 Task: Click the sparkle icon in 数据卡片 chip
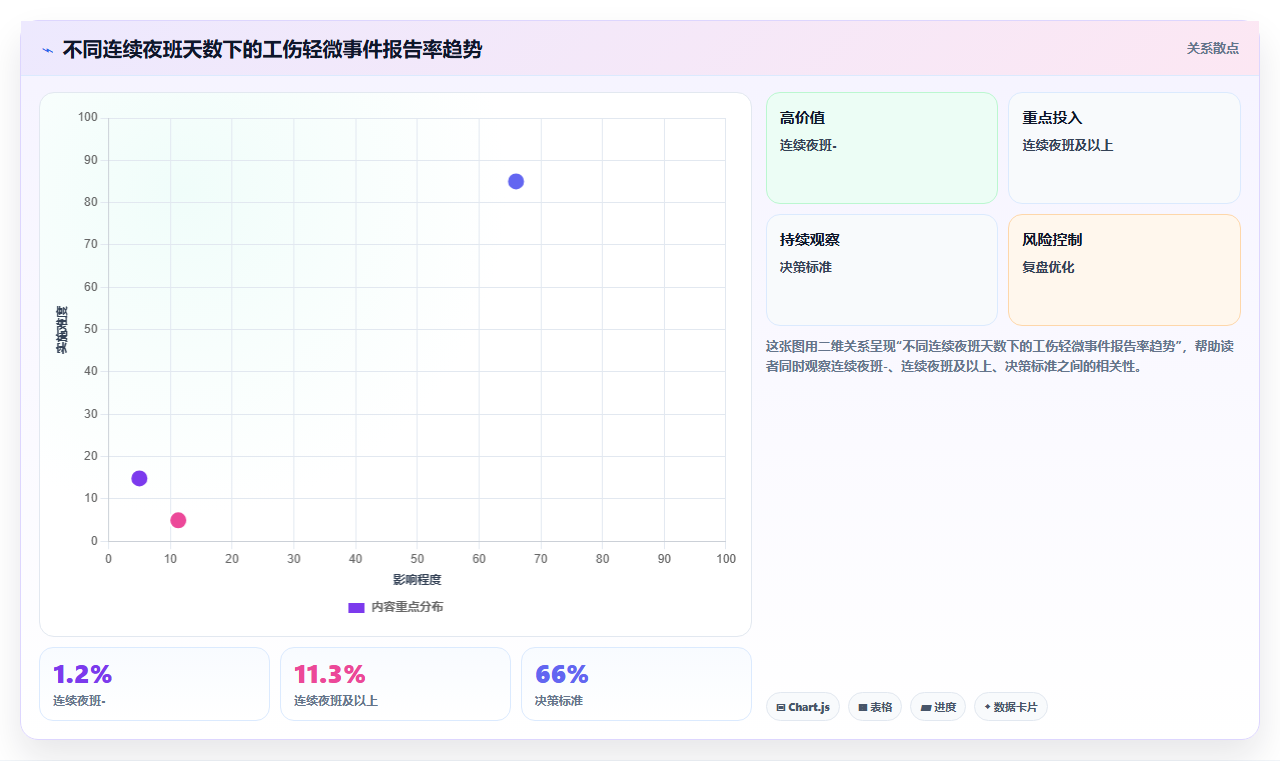click(988, 707)
